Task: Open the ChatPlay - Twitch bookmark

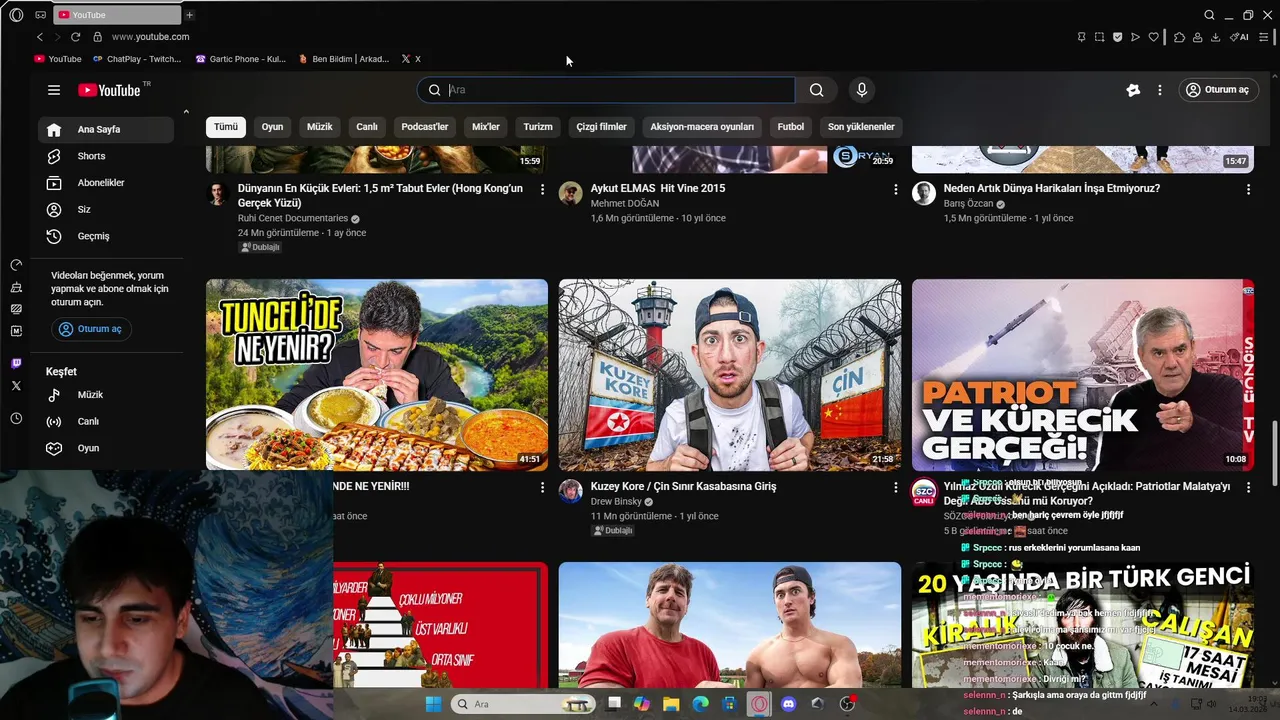Action: pos(136,59)
